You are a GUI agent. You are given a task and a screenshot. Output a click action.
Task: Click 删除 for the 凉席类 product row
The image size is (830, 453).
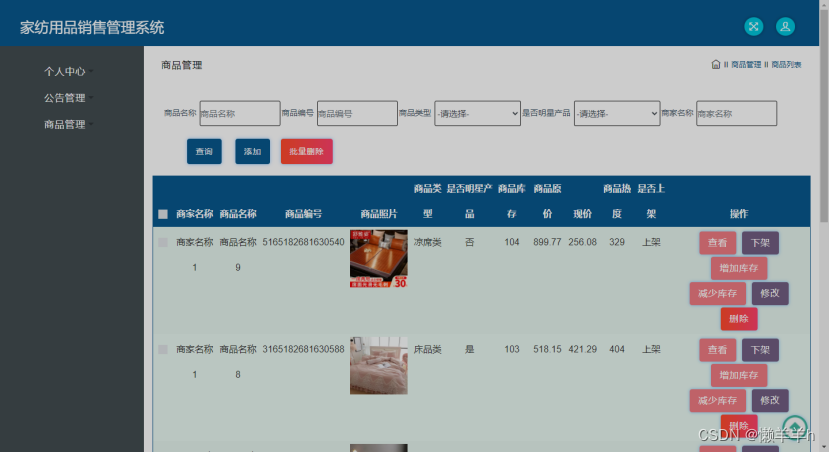(x=738, y=319)
